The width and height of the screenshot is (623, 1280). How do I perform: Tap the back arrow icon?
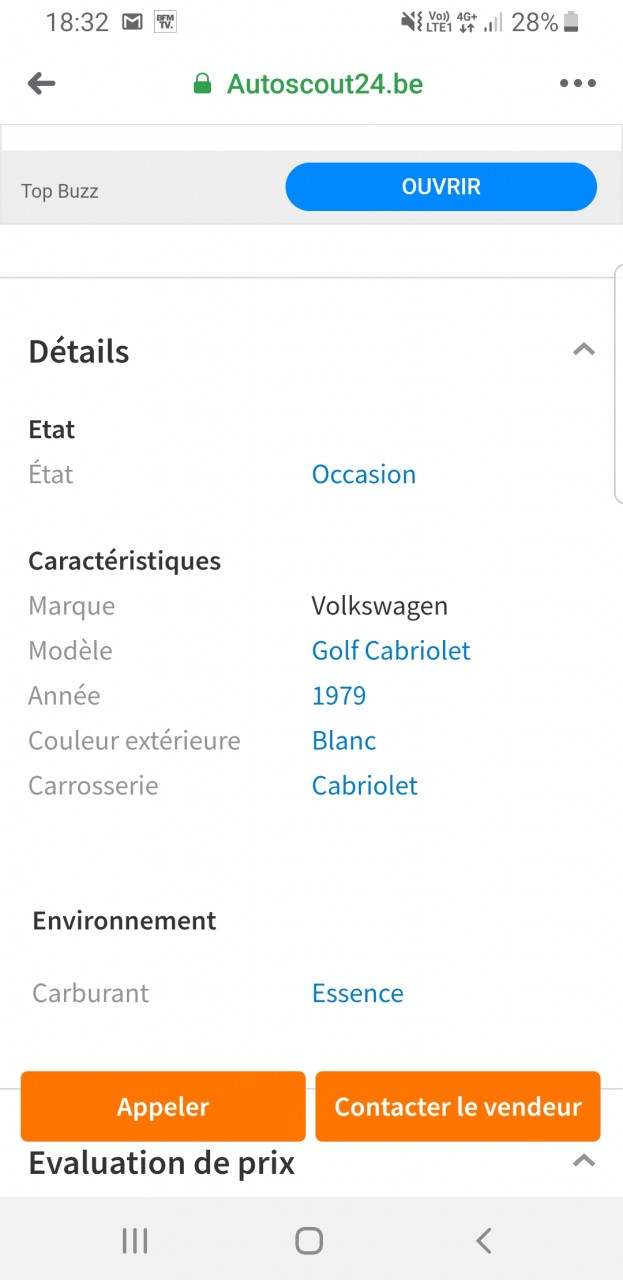click(x=41, y=84)
